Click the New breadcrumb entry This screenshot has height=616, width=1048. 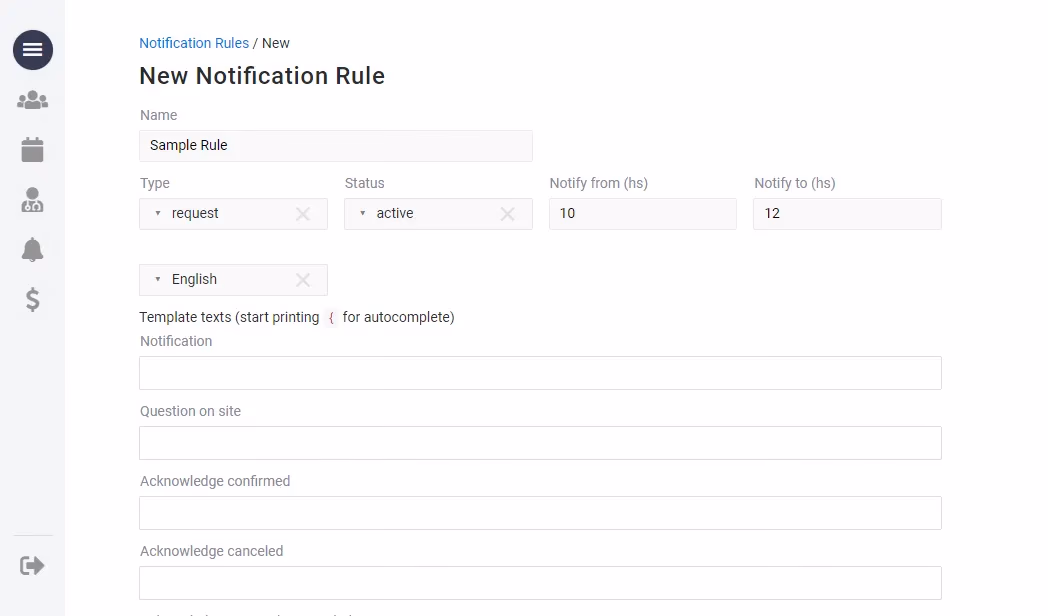coord(275,43)
